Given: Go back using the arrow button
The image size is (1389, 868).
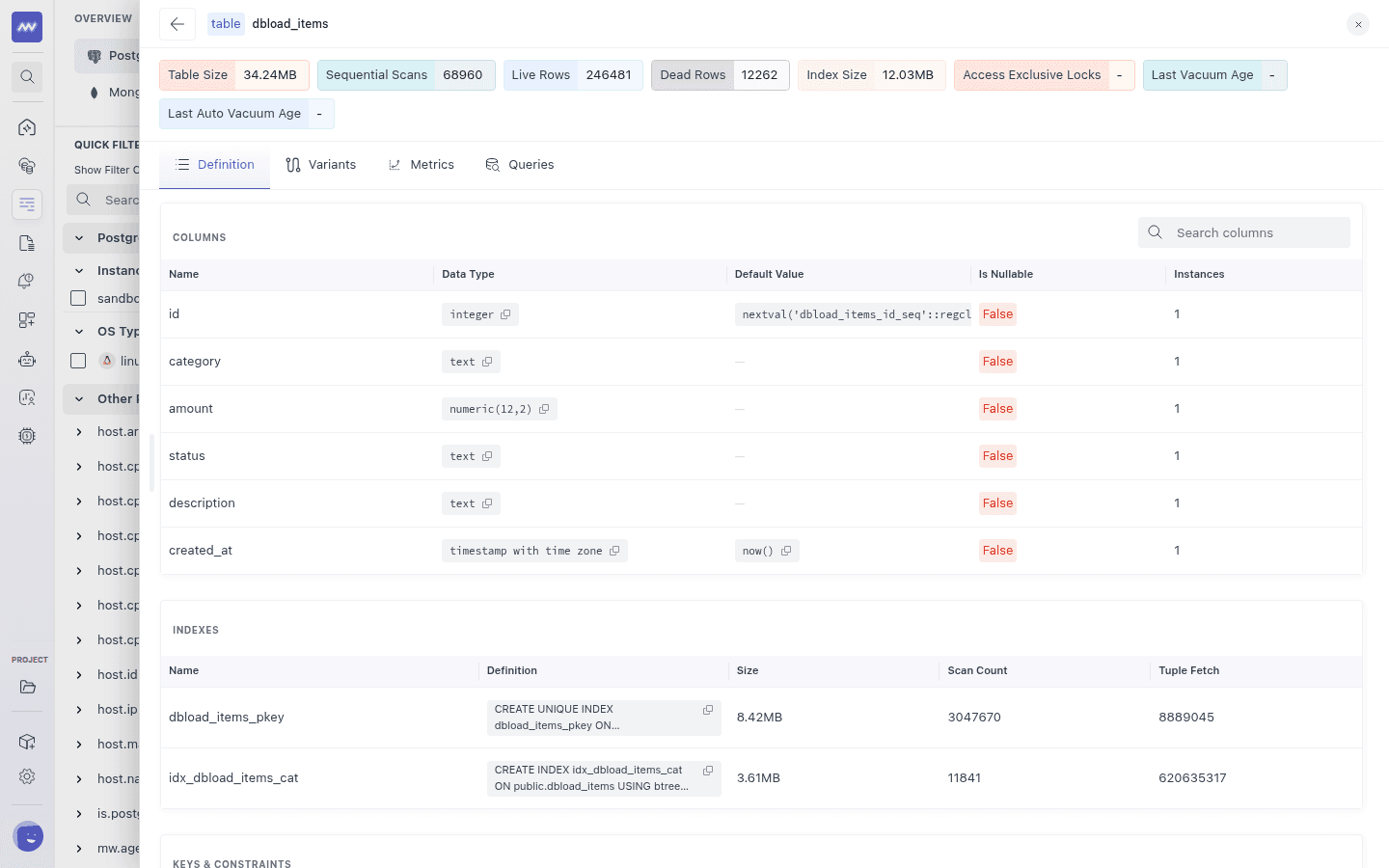Looking at the screenshot, I should 177,24.
